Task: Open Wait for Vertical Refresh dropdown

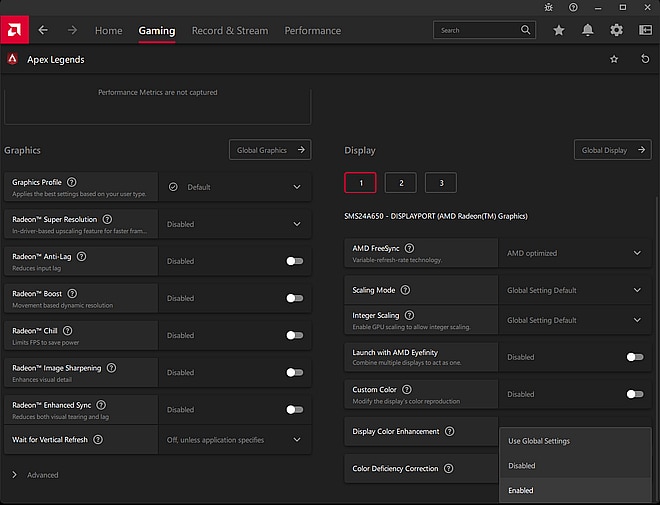Action: tap(235, 440)
